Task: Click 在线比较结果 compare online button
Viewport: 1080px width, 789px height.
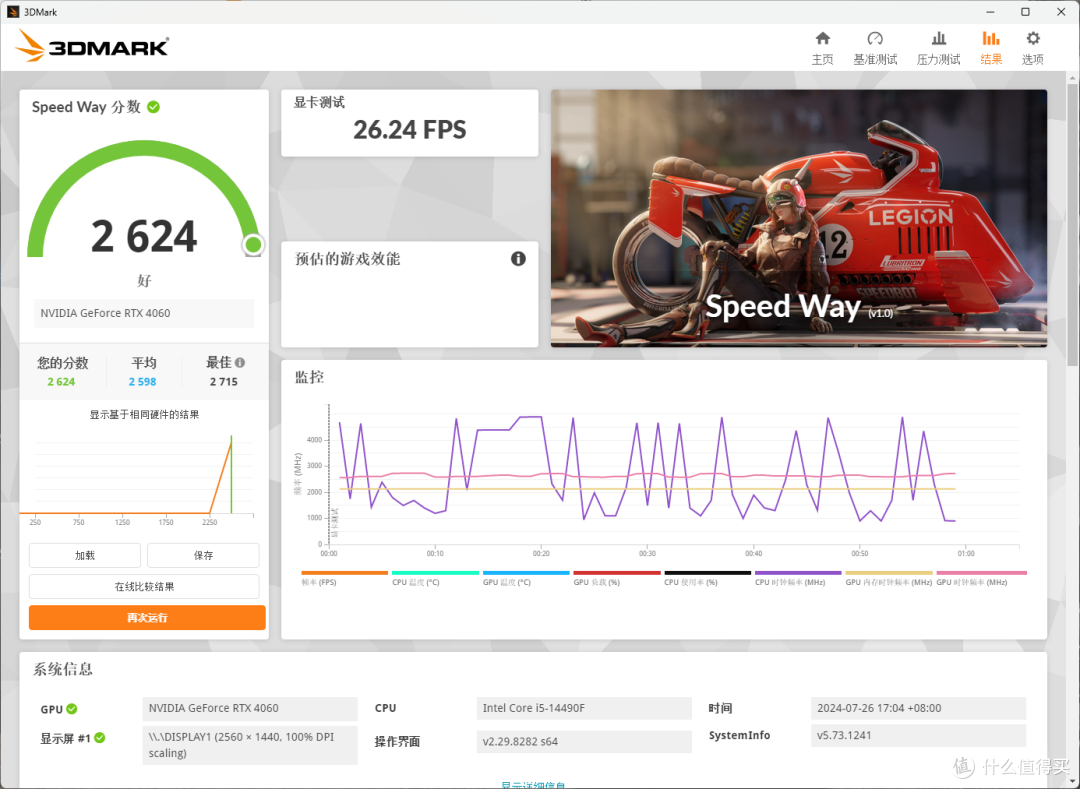Action: [x=144, y=587]
